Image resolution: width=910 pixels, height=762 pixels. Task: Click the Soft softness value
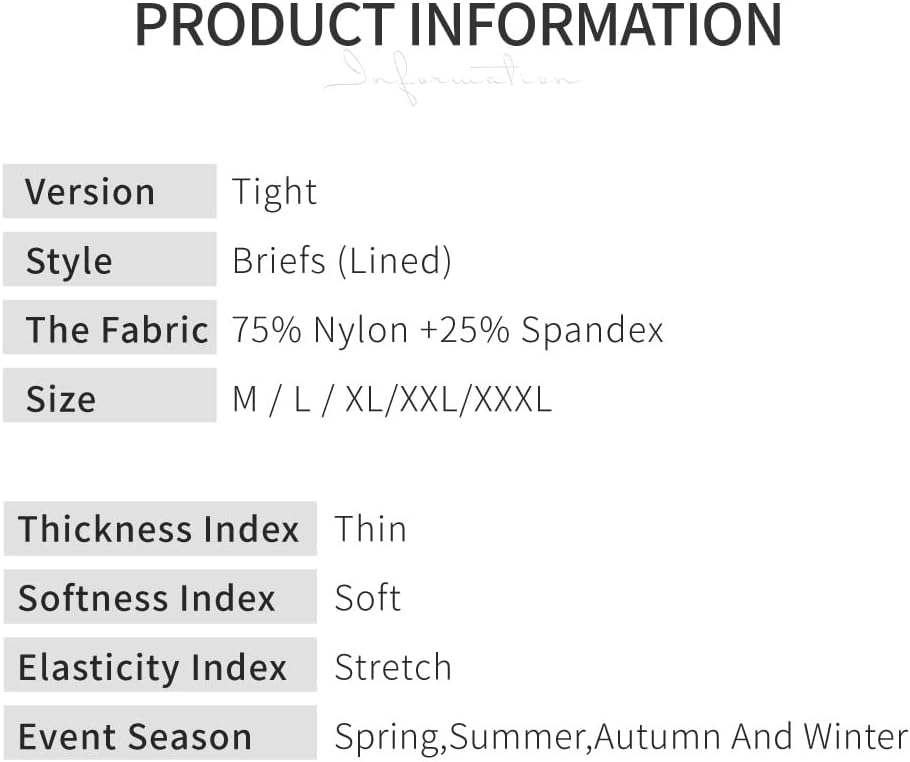click(x=367, y=597)
